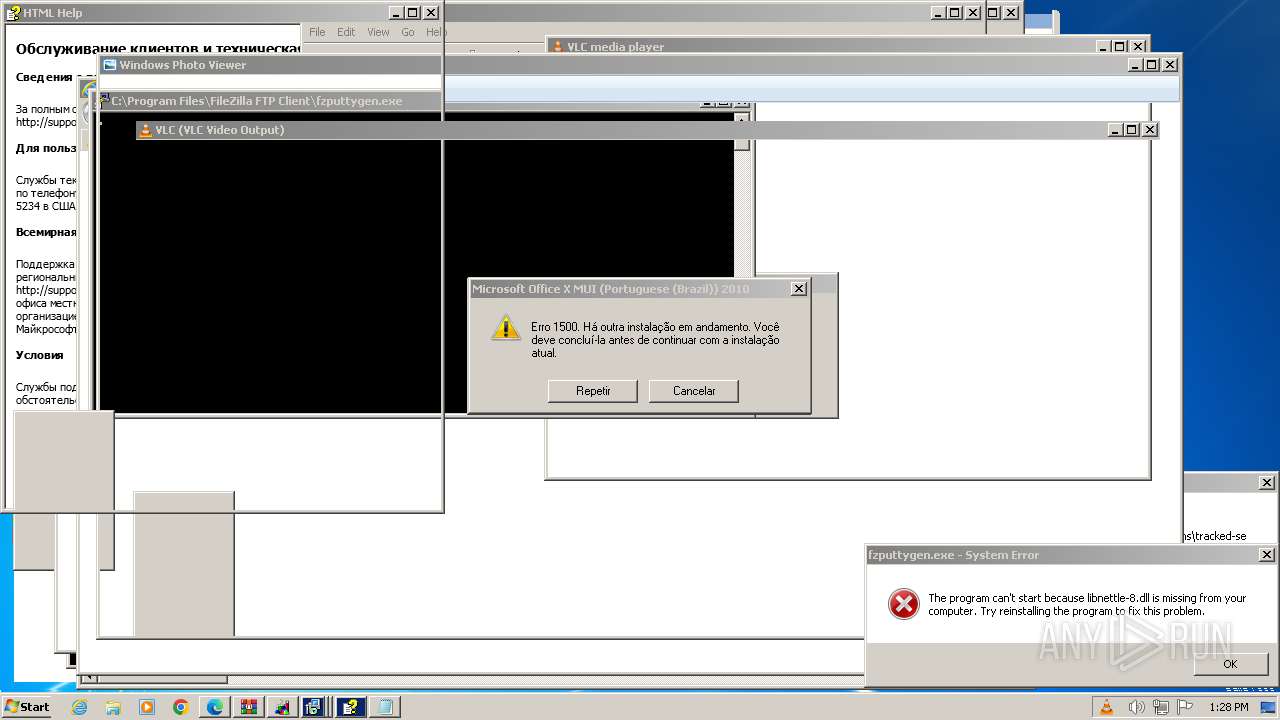Launch Google Chrome from the taskbar
1280x720 pixels.
click(181, 707)
